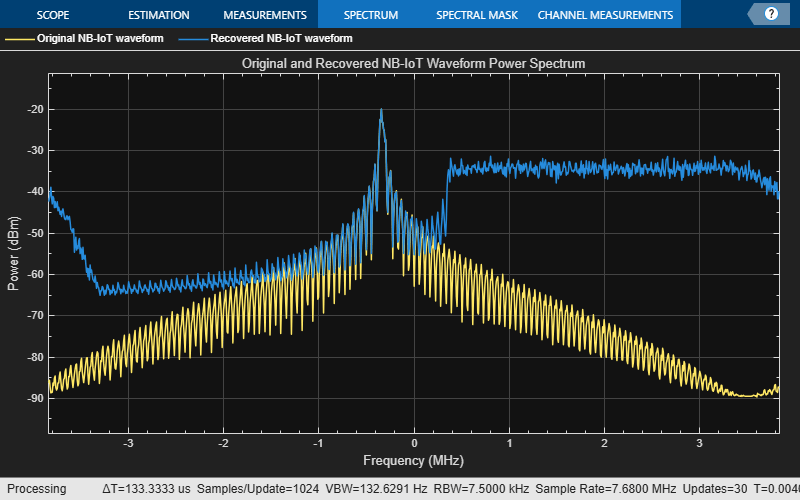Select the plot title text
Image resolution: width=800 pixels, height=500 pixels.
413,63
